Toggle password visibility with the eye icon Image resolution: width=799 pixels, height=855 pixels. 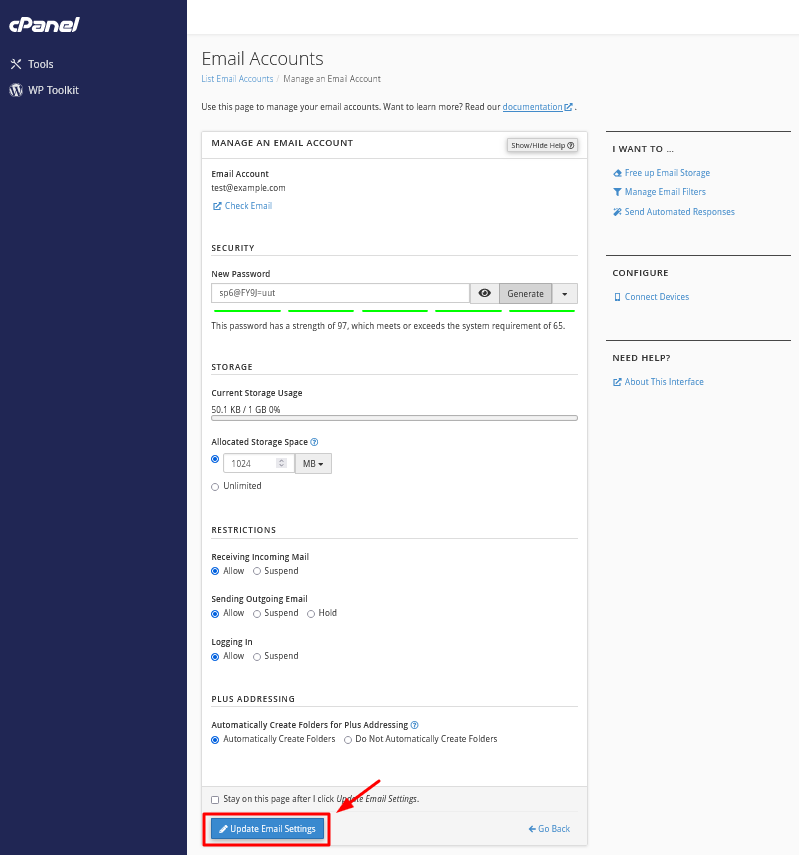pyautogui.click(x=484, y=293)
